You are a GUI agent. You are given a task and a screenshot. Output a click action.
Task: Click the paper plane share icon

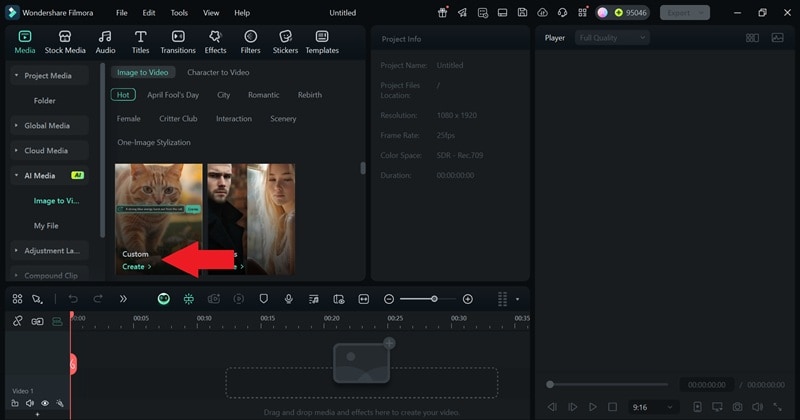[x=462, y=13]
